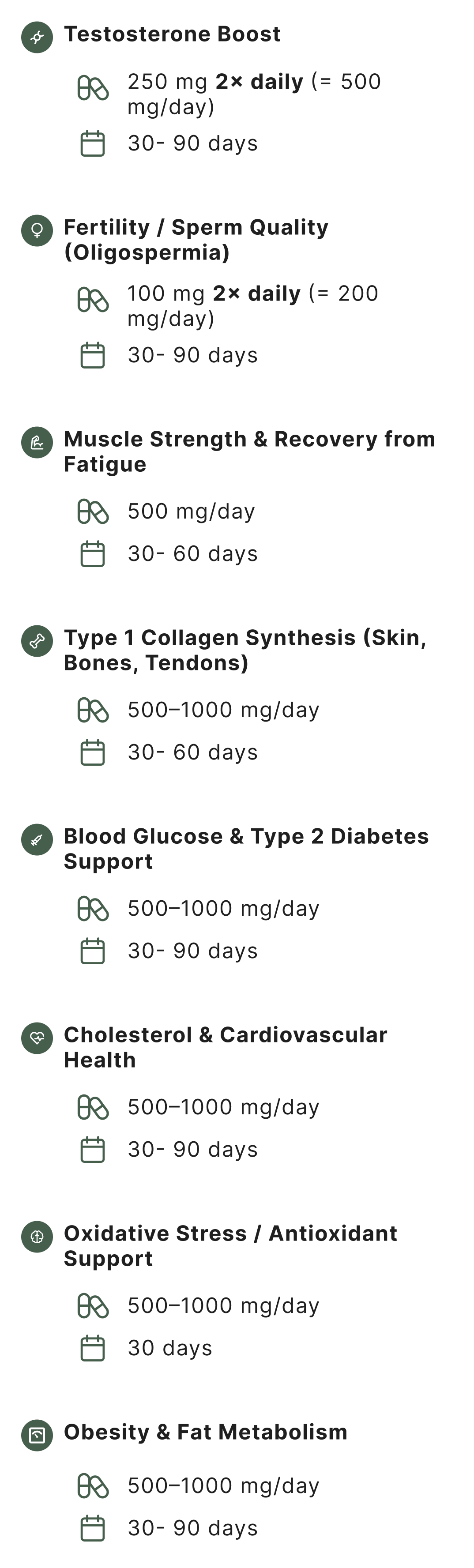Click the Oxidative Stress brain icon

click(37, 1236)
